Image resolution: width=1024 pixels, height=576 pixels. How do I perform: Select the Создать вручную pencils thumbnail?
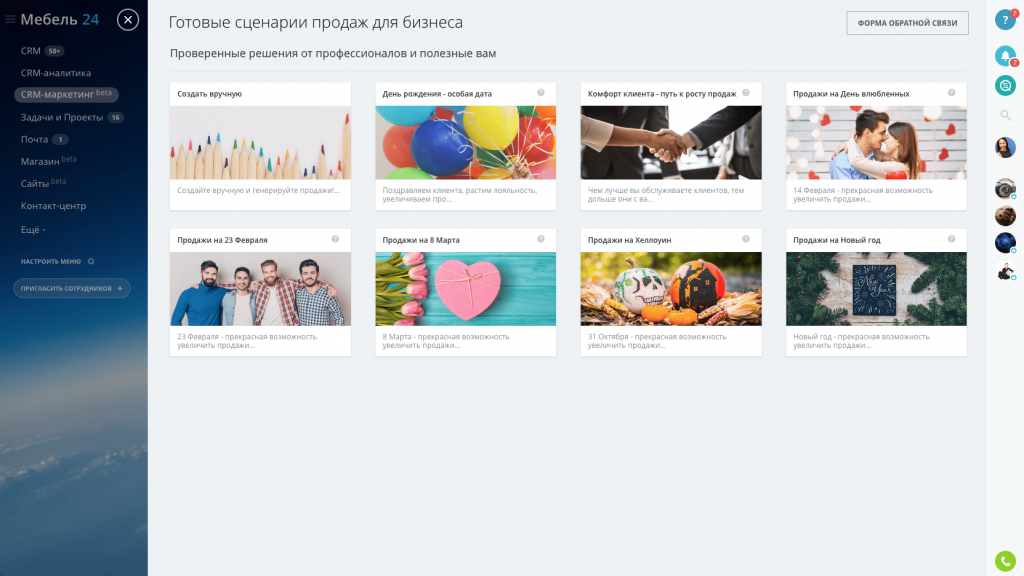click(260, 142)
